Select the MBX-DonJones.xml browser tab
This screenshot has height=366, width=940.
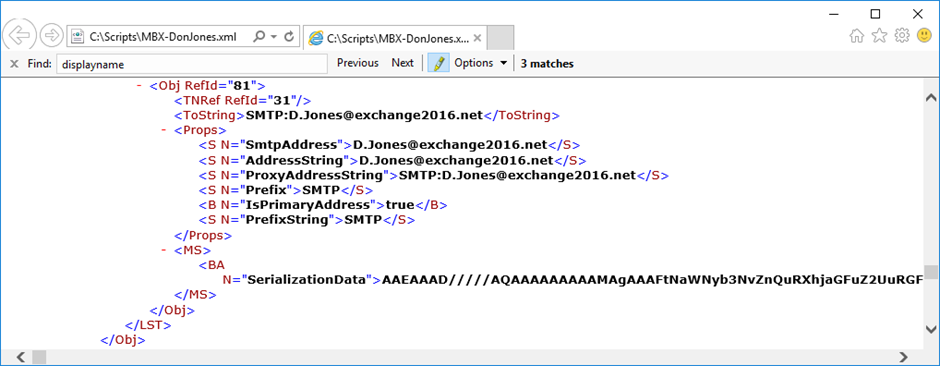point(394,38)
